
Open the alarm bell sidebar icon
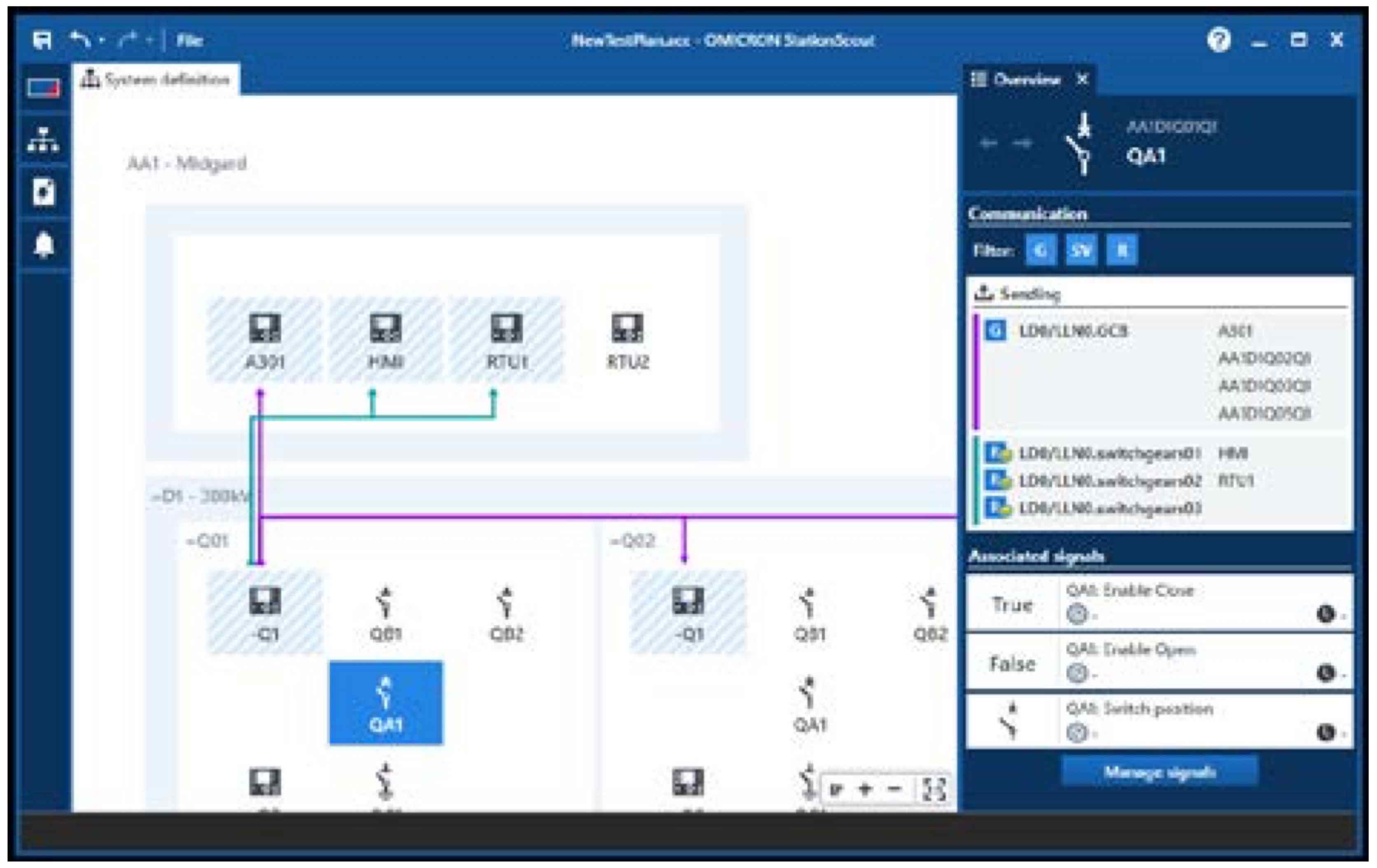[44, 245]
